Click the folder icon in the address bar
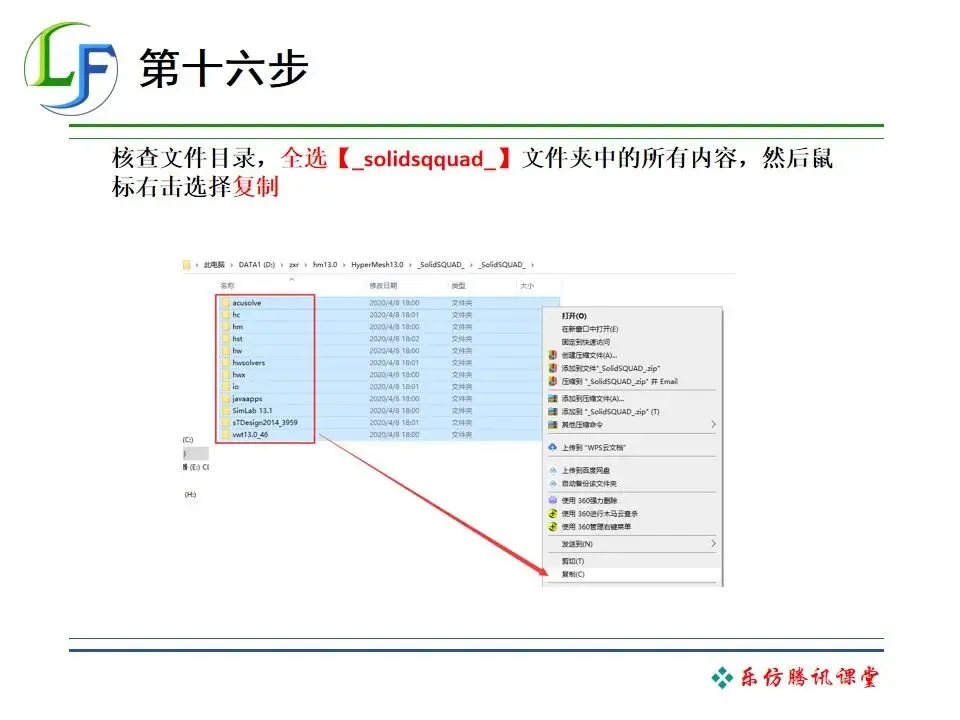 point(186,264)
